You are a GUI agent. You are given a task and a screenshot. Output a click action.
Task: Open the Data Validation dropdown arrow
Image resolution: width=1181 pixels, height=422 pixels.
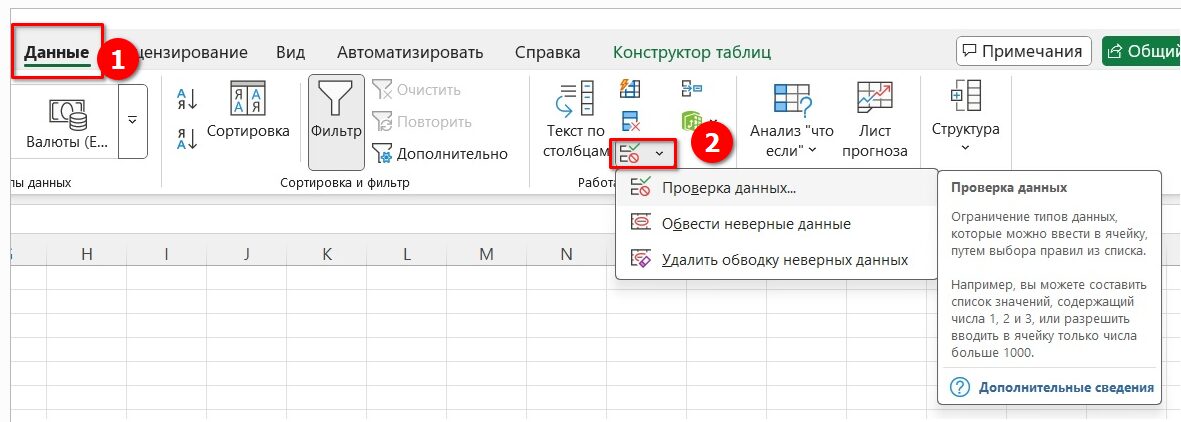coord(660,154)
